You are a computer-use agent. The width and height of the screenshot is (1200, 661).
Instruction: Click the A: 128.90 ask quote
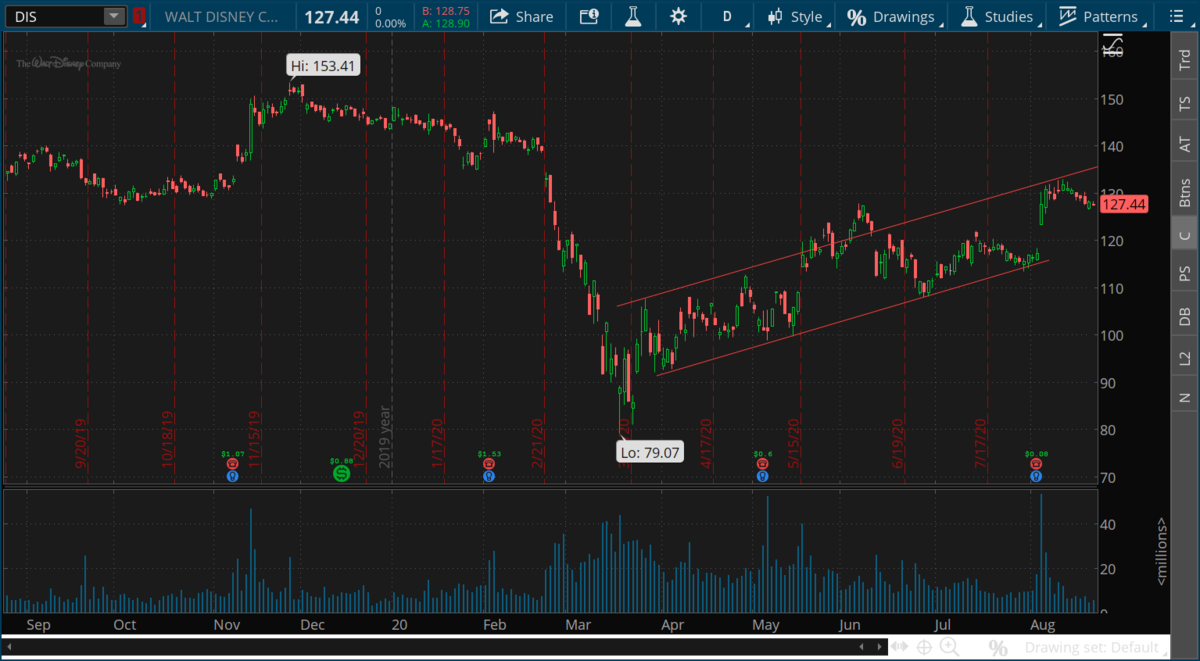coord(447,22)
